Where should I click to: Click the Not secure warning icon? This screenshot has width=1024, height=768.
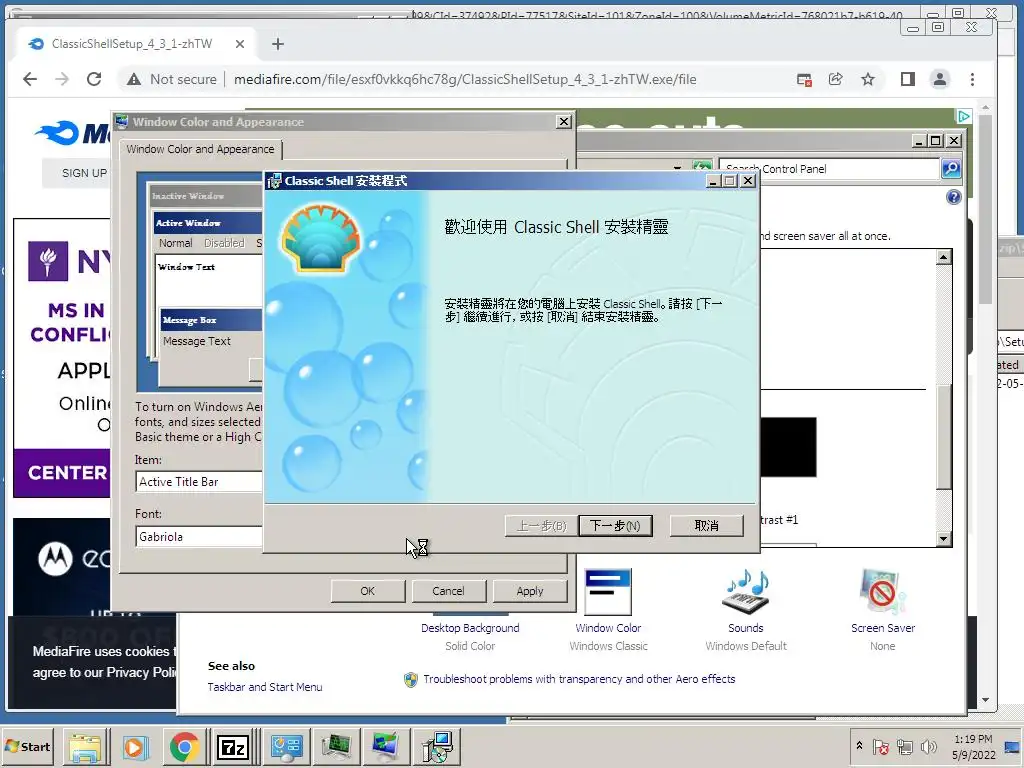click(x=134, y=80)
